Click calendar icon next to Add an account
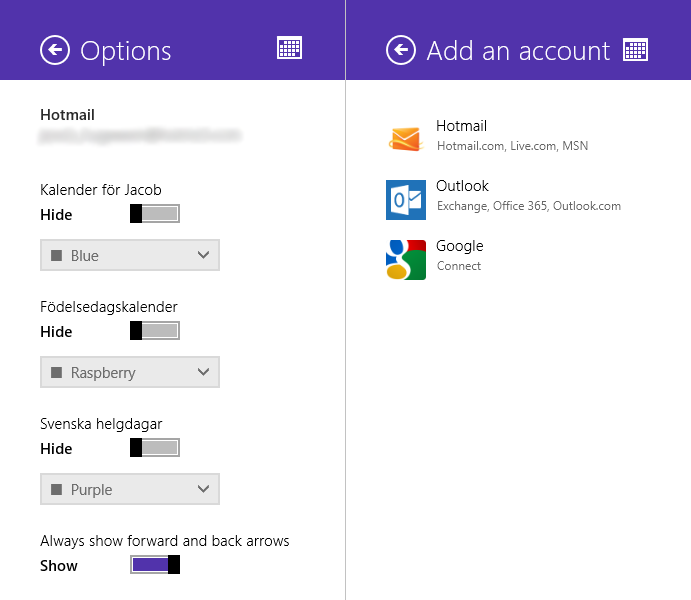 click(x=635, y=49)
